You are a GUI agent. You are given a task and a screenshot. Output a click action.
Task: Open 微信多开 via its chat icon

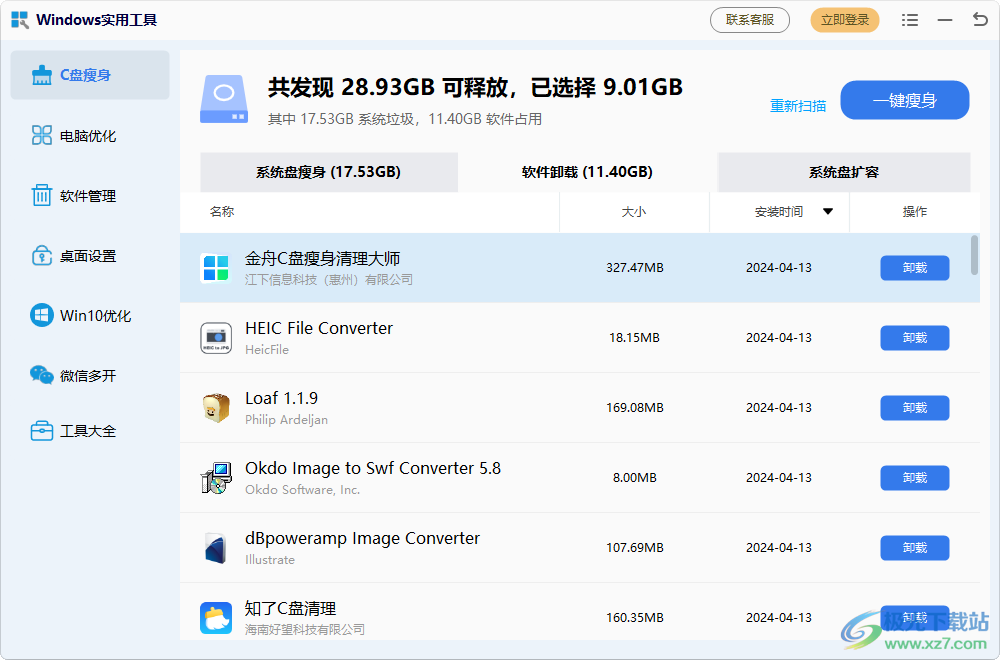click(41, 375)
